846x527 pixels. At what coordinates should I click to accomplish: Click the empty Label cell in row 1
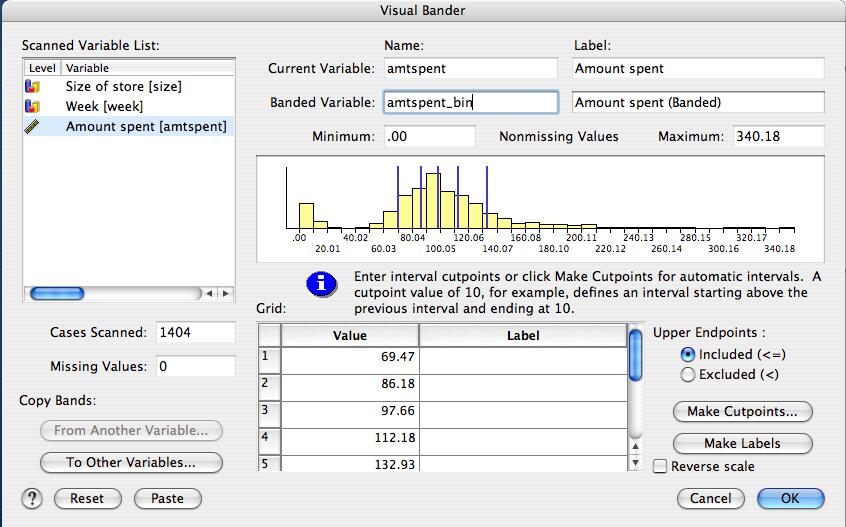(523, 361)
